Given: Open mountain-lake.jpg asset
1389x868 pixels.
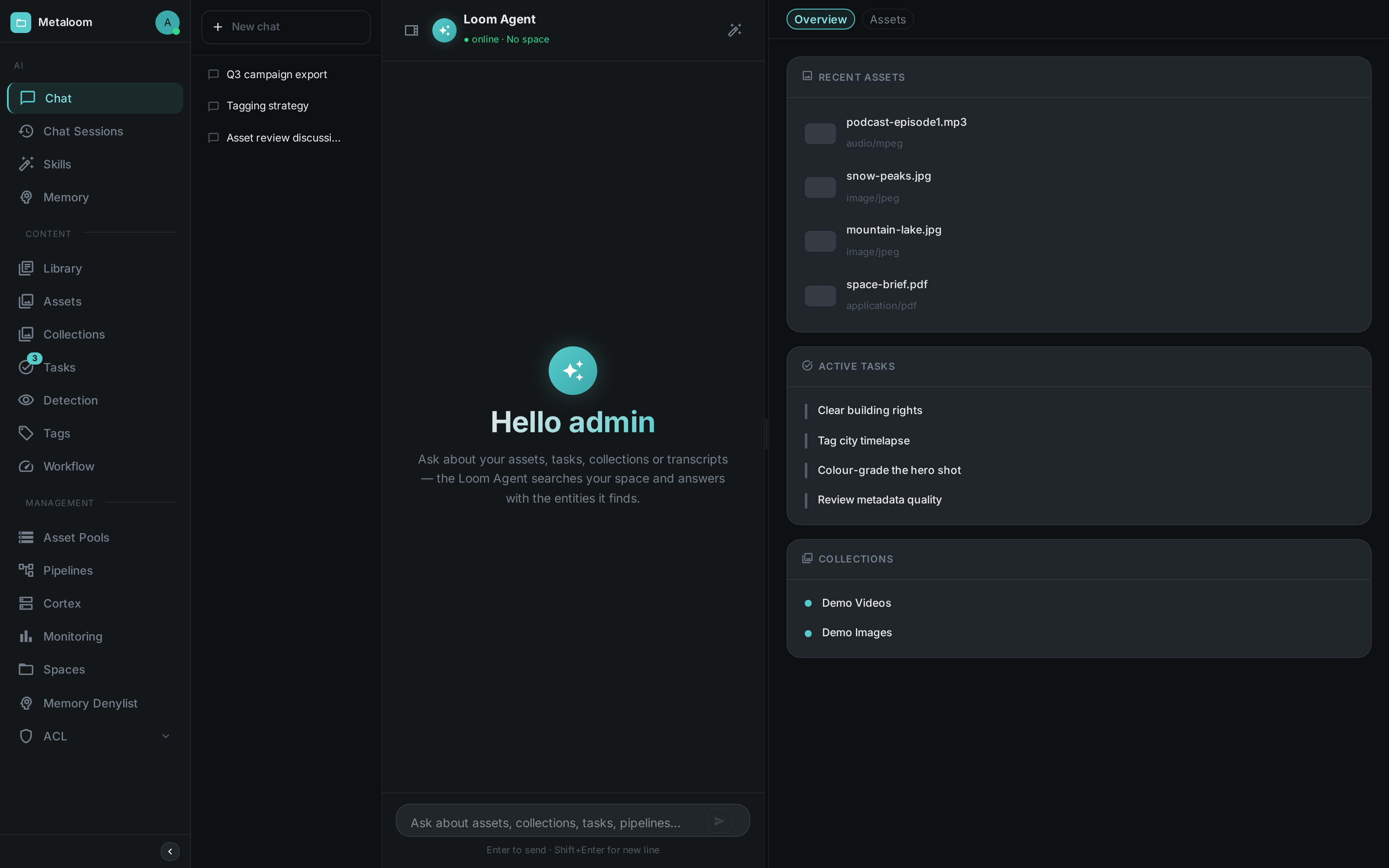Looking at the screenshot, I should coord(1079,240).
